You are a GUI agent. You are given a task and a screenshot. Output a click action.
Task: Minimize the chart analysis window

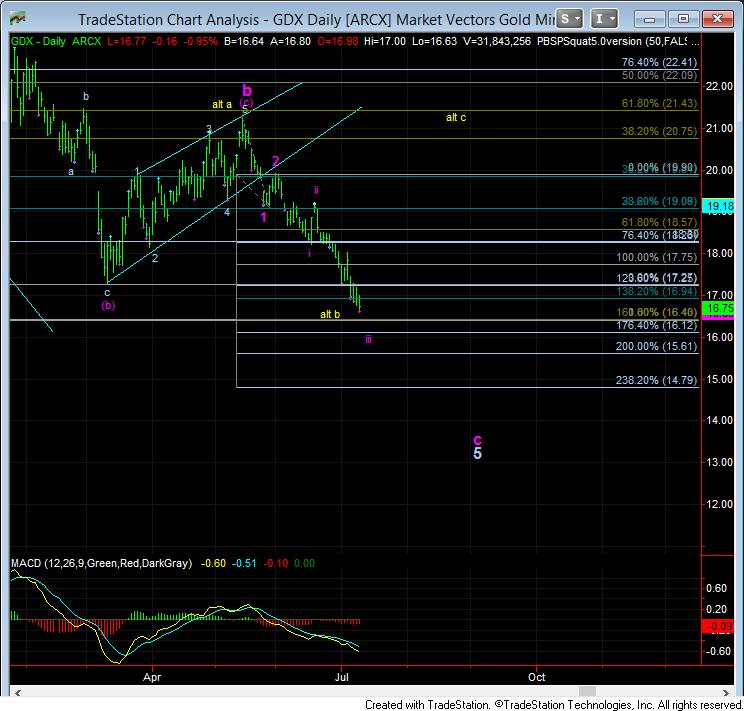point(649,19)
